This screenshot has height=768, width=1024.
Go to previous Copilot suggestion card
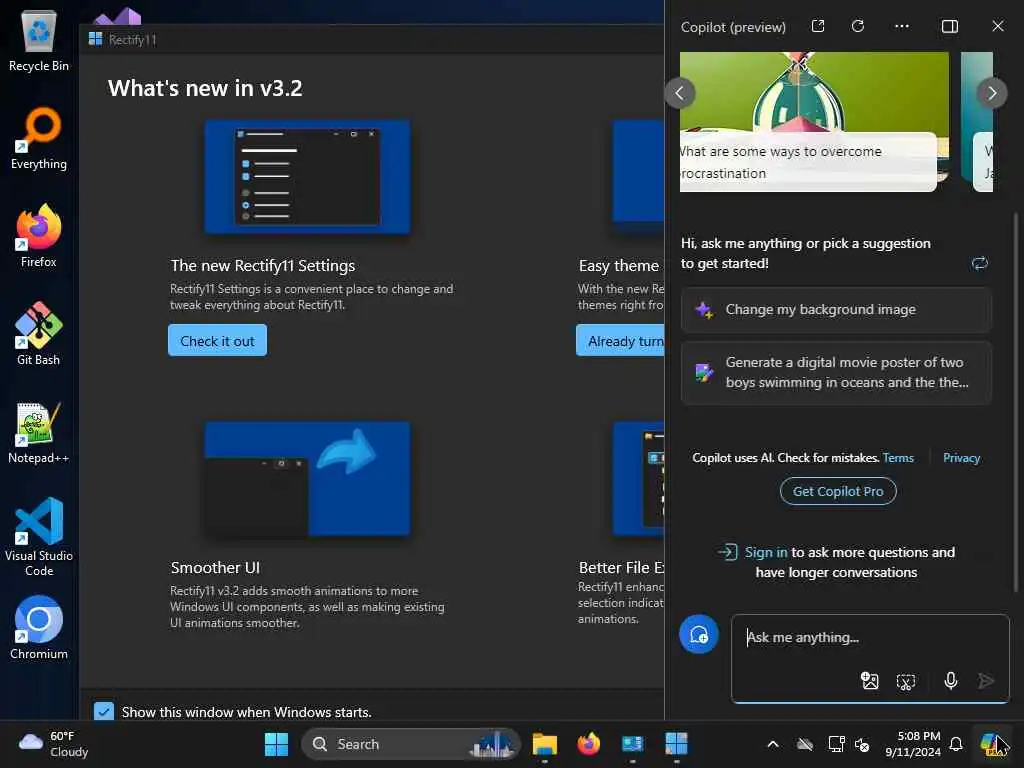680,93
